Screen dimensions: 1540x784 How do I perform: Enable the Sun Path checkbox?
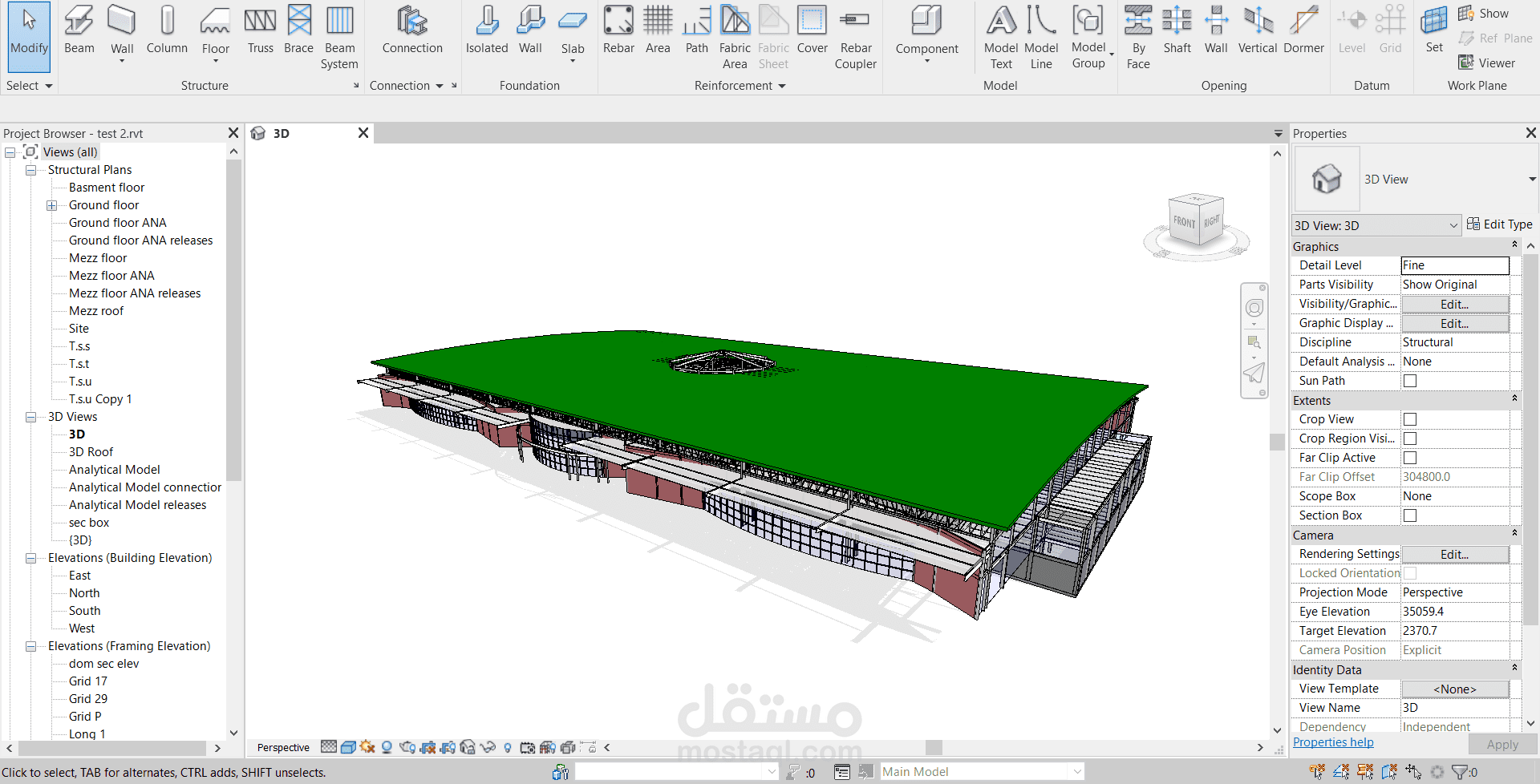point(1410,381)
